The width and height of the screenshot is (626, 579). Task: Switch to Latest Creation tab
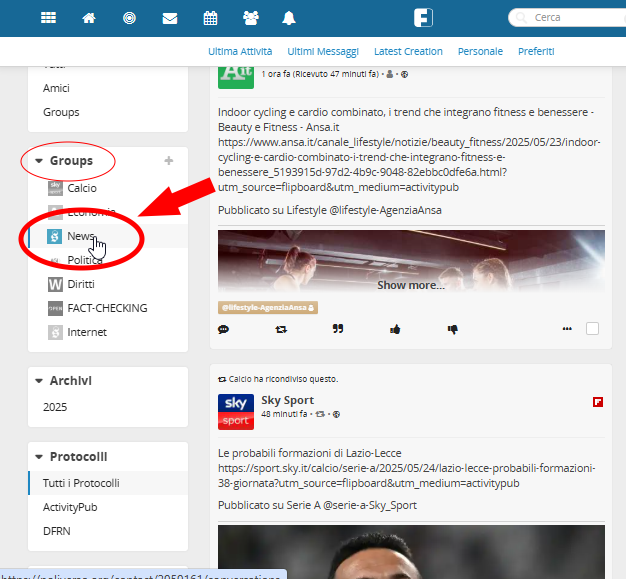pos(408,52)
